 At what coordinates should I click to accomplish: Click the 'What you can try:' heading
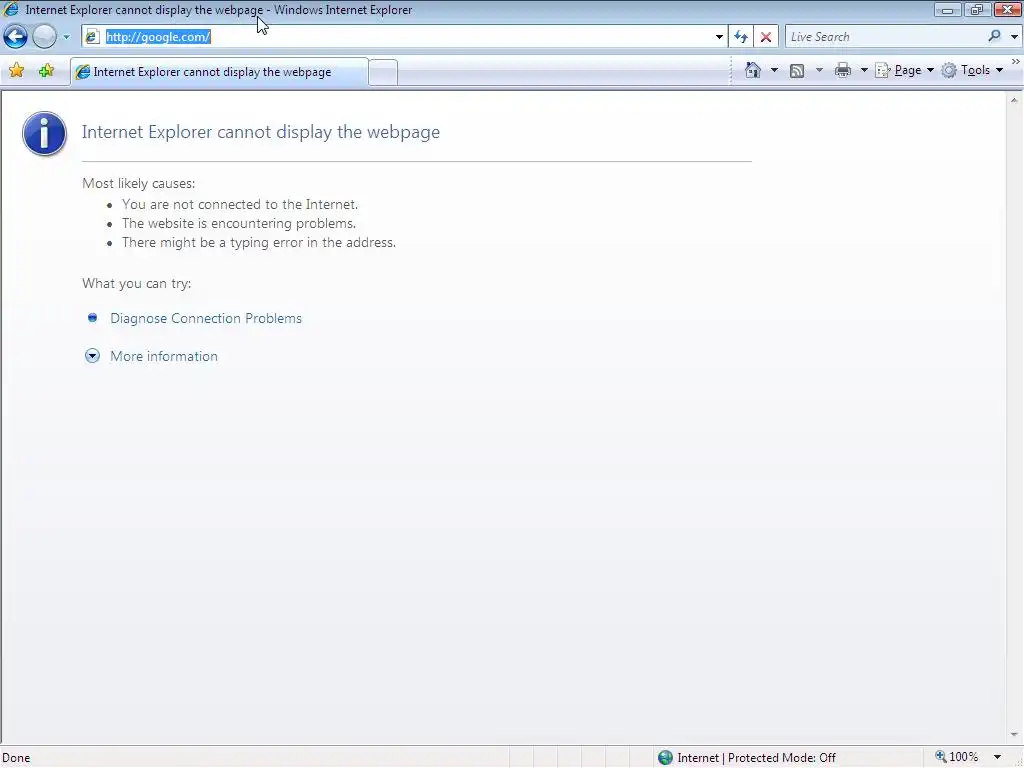pos(136,283)
